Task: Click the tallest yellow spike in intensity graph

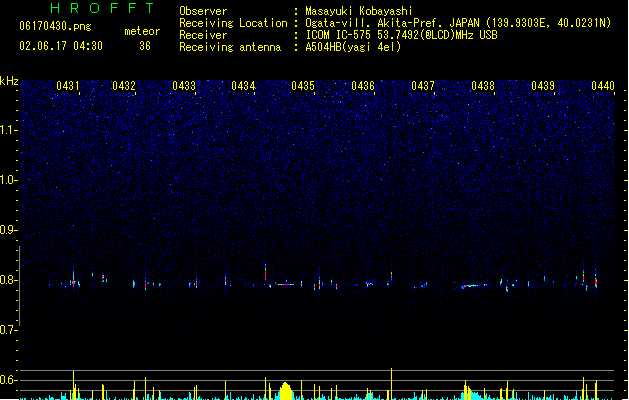Action: pyautogui.click(x=391, y=384)
